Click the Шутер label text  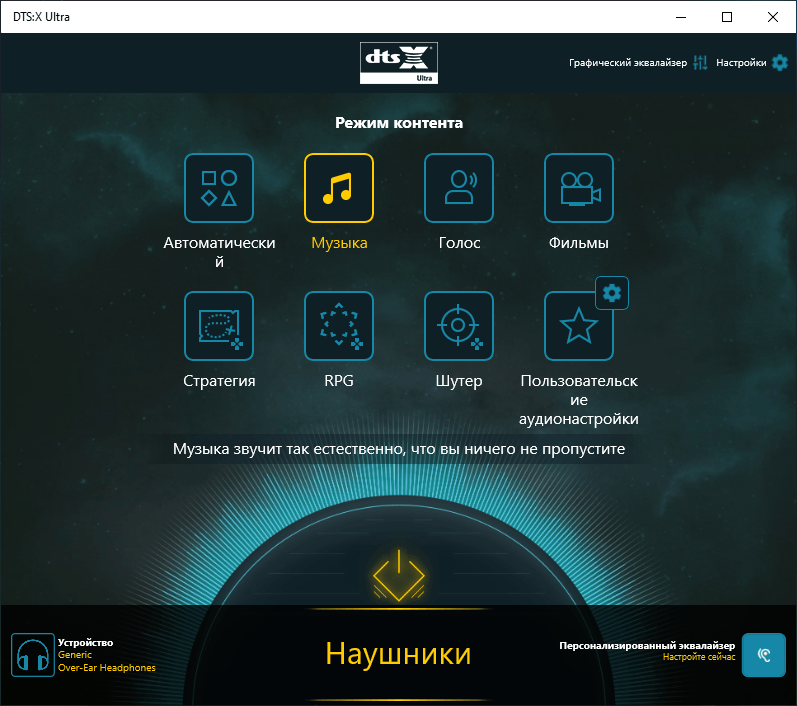pyautogui.click(x=459, y=381)
